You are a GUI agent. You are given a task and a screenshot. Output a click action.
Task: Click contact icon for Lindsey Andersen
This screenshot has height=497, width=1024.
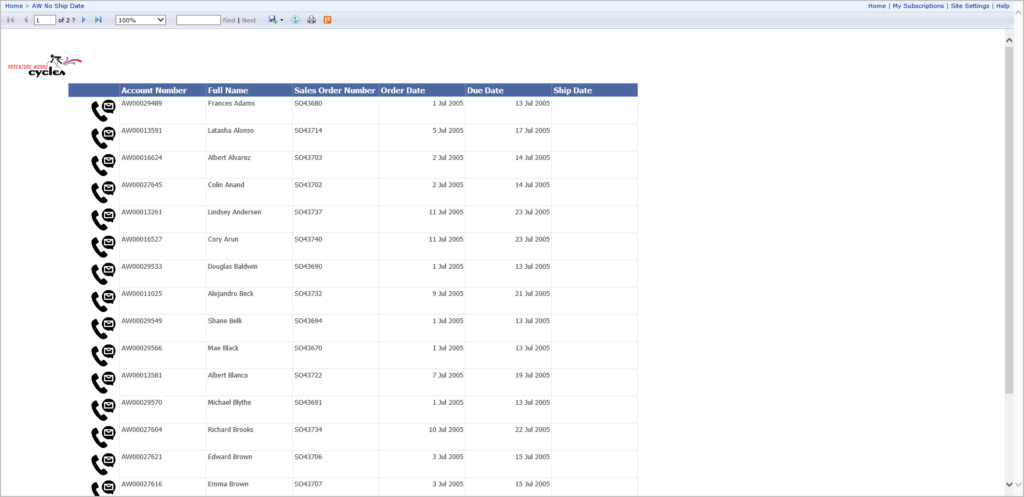103,219
